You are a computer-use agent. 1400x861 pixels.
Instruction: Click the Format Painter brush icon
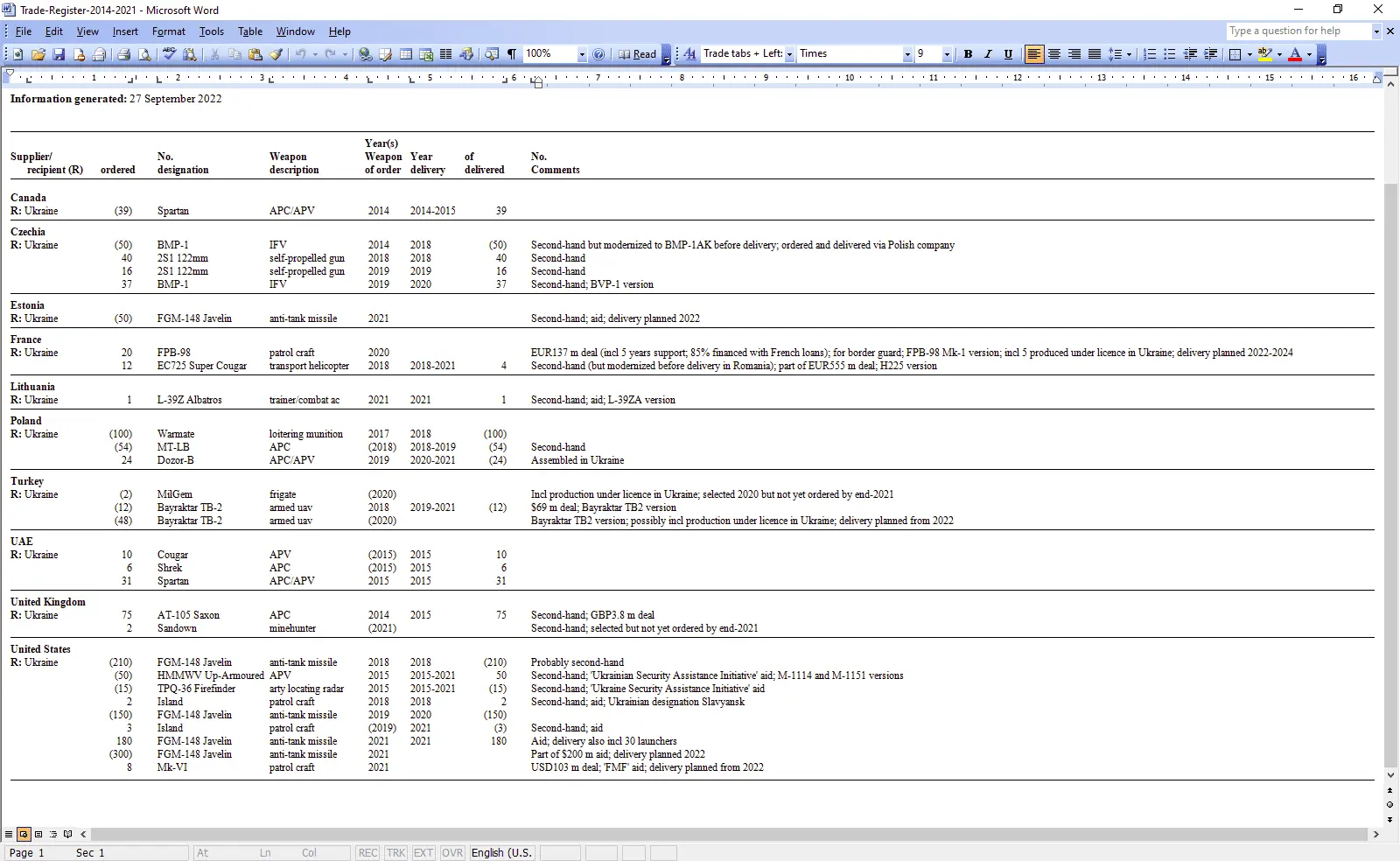pos(276,54)
